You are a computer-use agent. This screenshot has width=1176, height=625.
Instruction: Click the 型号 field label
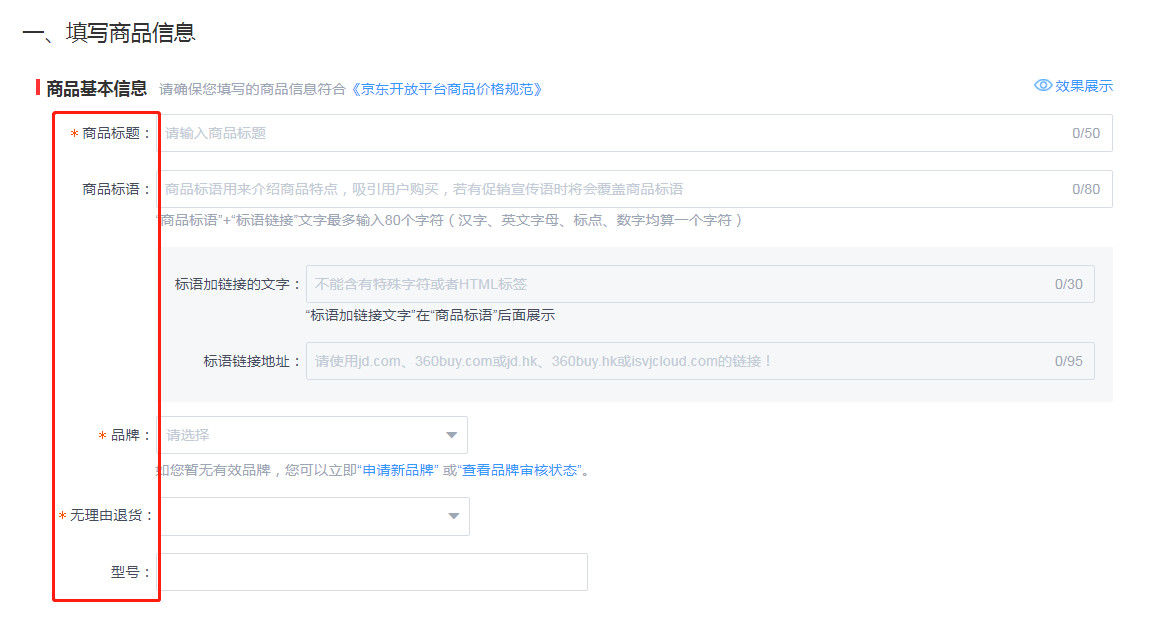130,572
